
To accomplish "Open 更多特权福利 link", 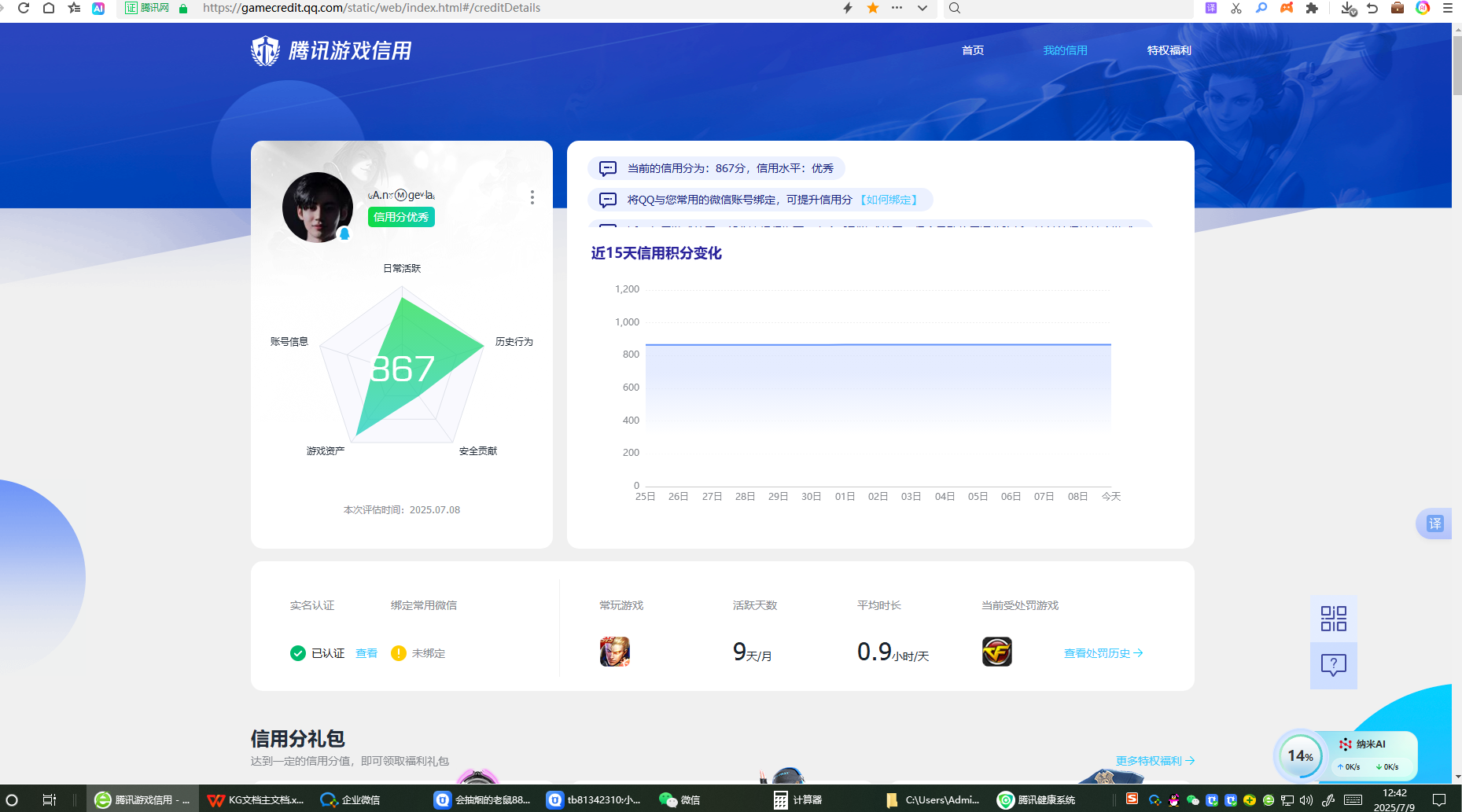I will point(1155,761).
